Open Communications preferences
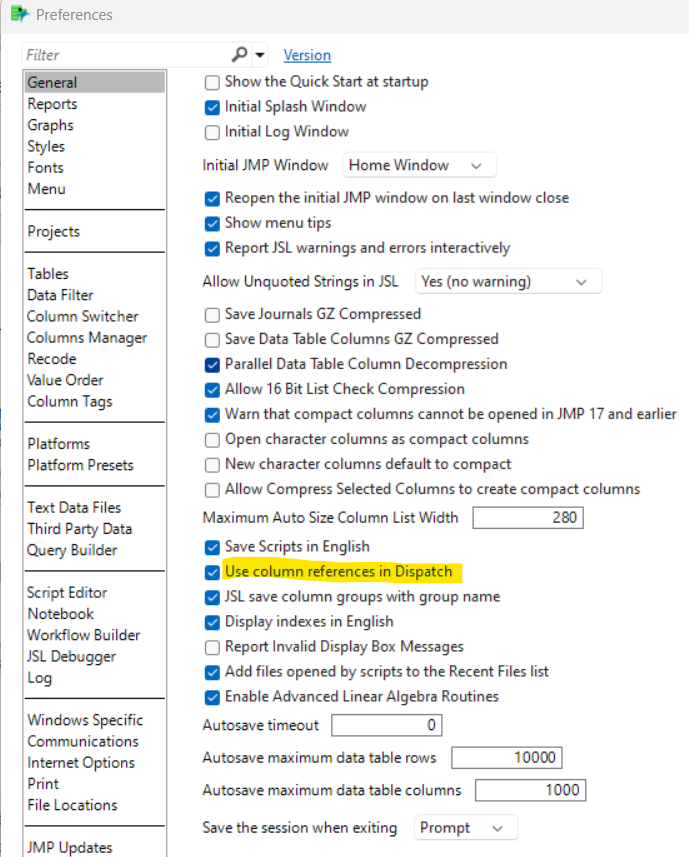The image size is (689, 857). pyautogui.click(x=83, y=742)
